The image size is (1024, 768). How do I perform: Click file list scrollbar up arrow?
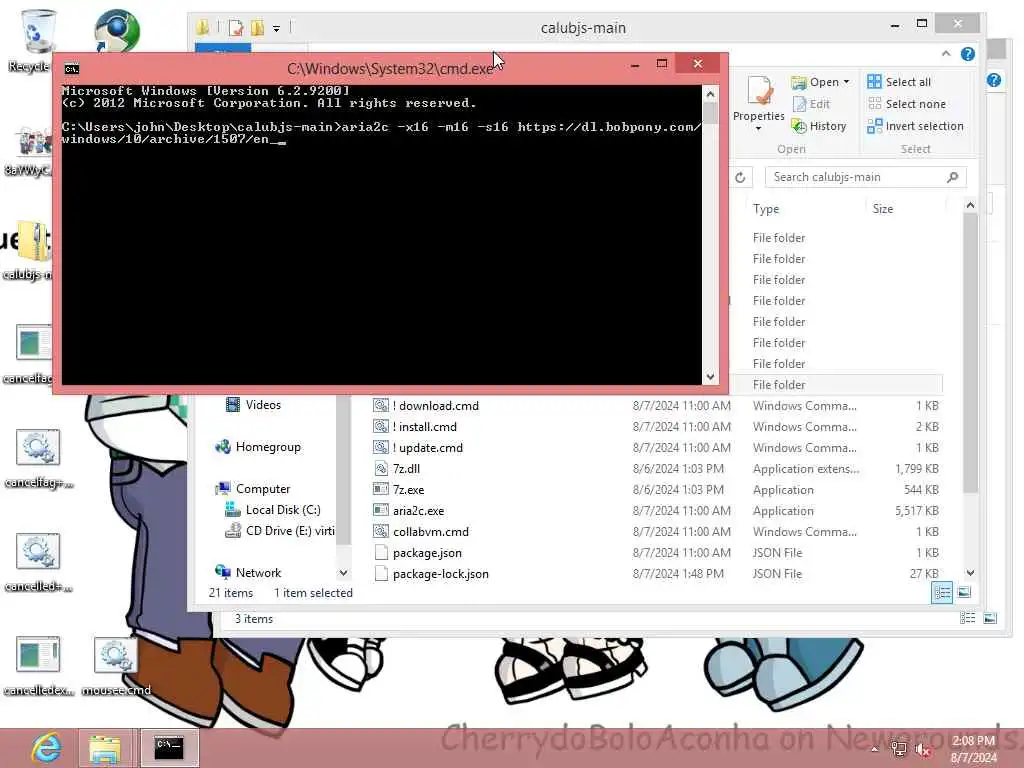coord(970,205)
